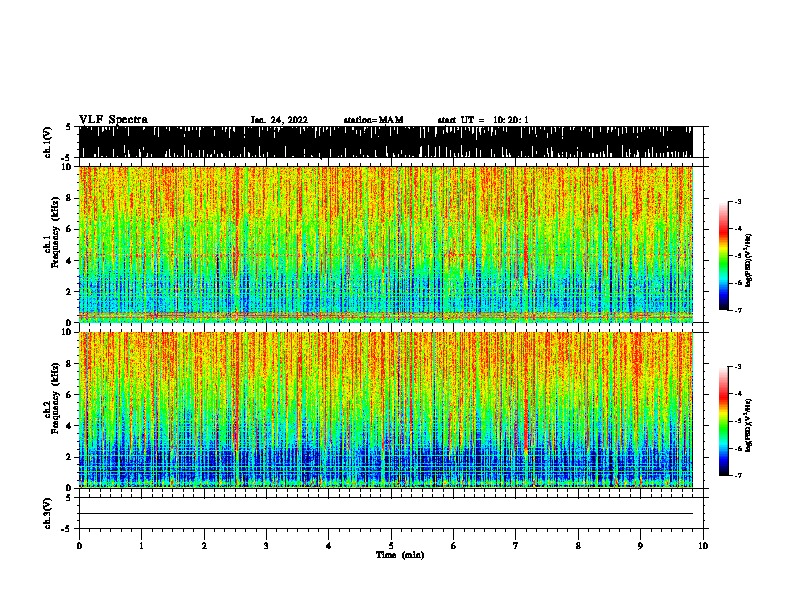The height and width of the screenshot is (612, 792).
Task: Click the "ch.3(V)" axis label
Action: 47,514
